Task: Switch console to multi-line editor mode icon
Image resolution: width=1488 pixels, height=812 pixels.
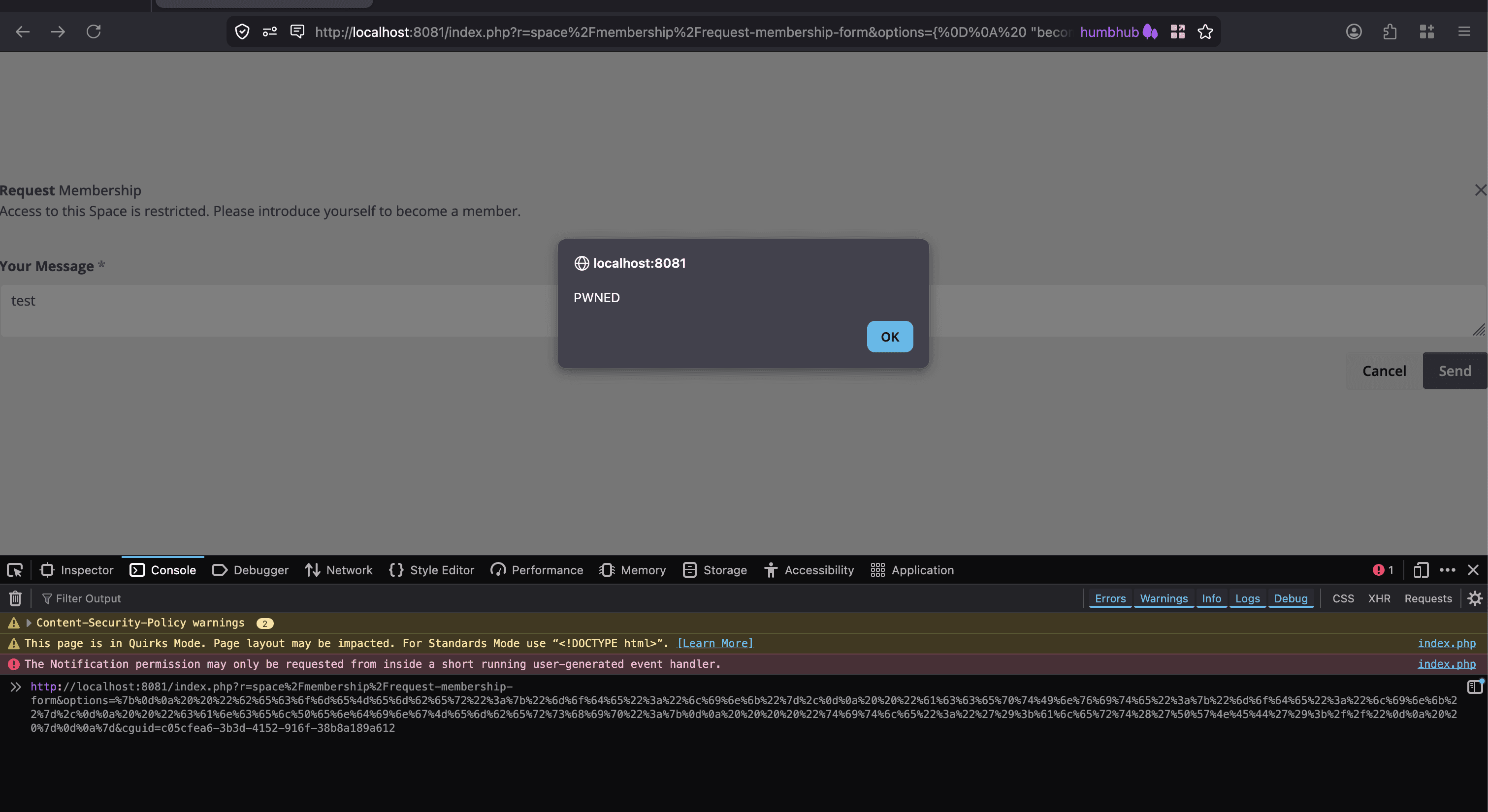Action: 1475,686
